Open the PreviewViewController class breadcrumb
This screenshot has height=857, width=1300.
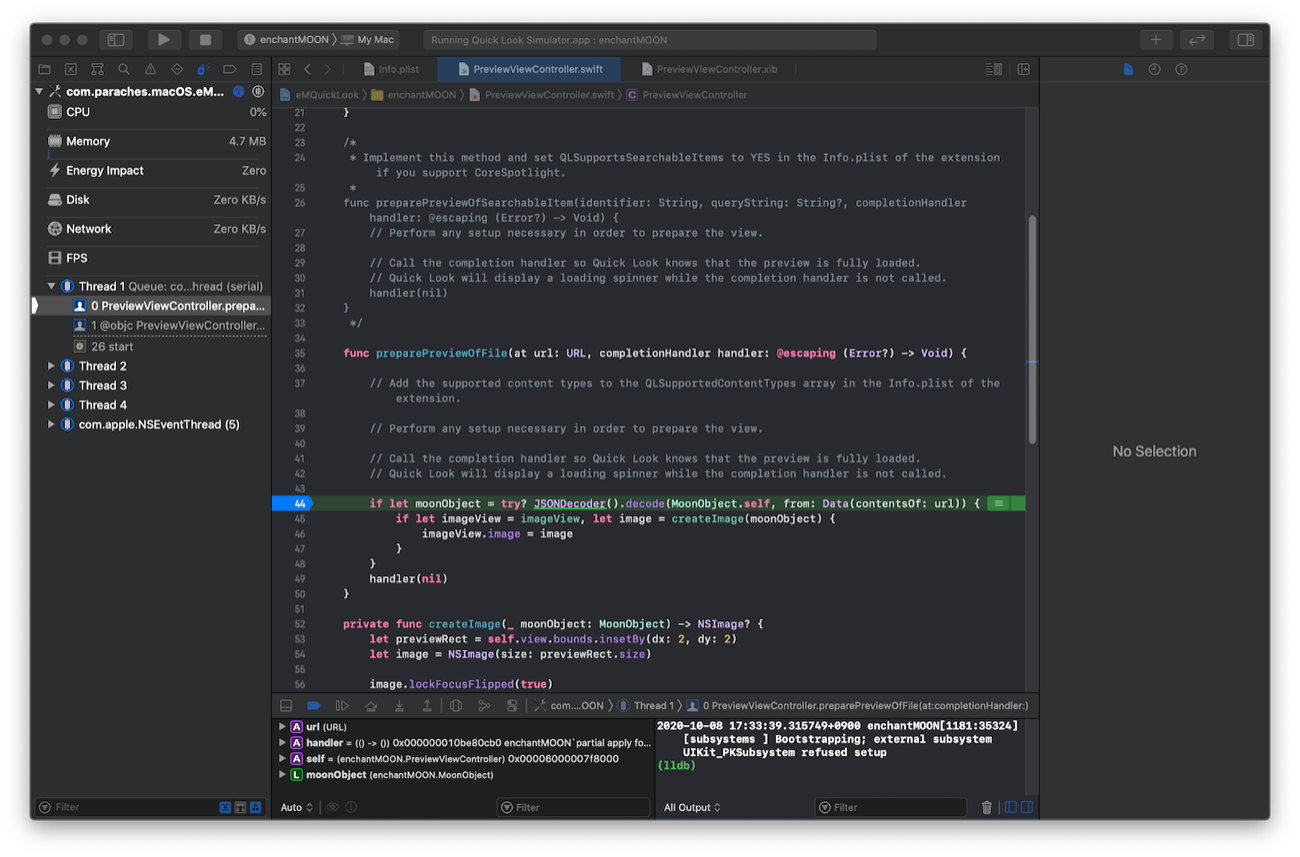click(x=687, y=95)
